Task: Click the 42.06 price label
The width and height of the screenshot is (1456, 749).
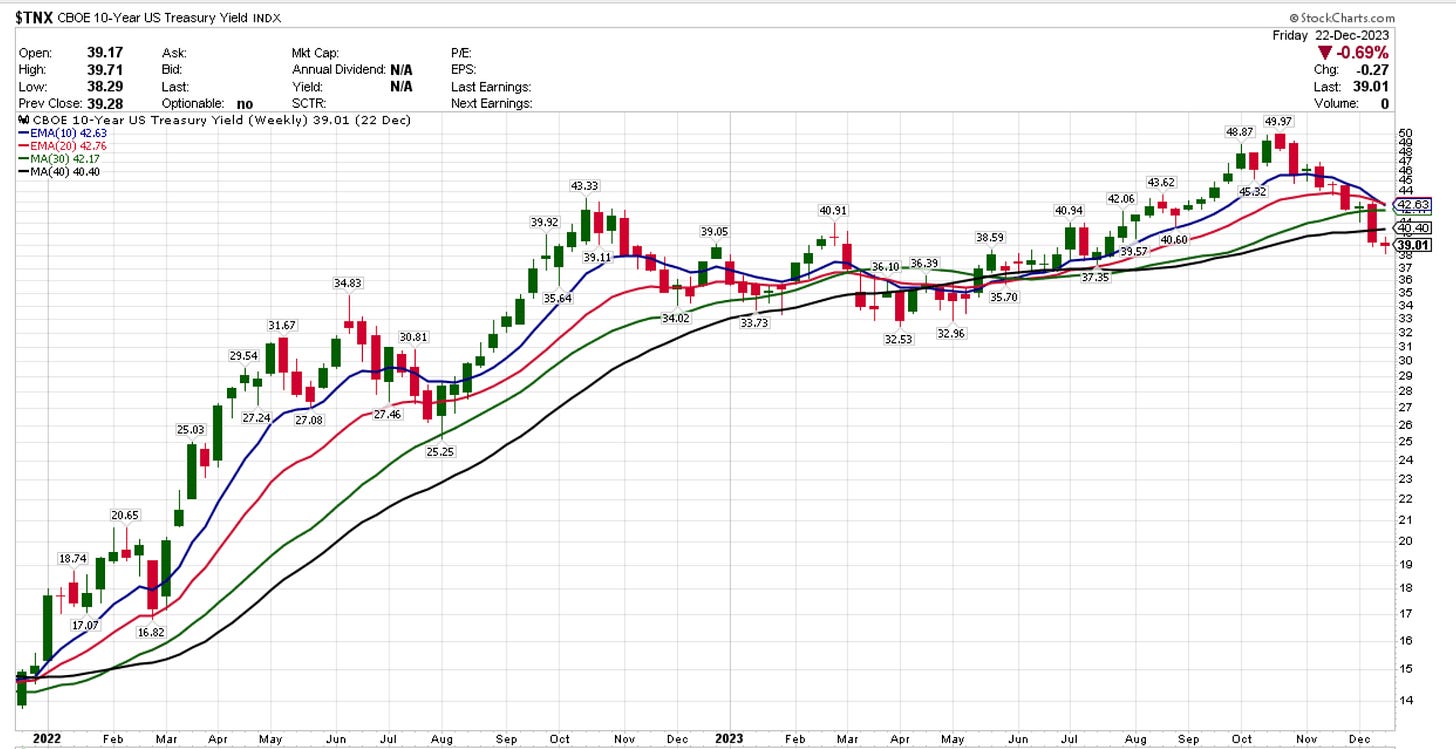Action: coord(1120,198)
